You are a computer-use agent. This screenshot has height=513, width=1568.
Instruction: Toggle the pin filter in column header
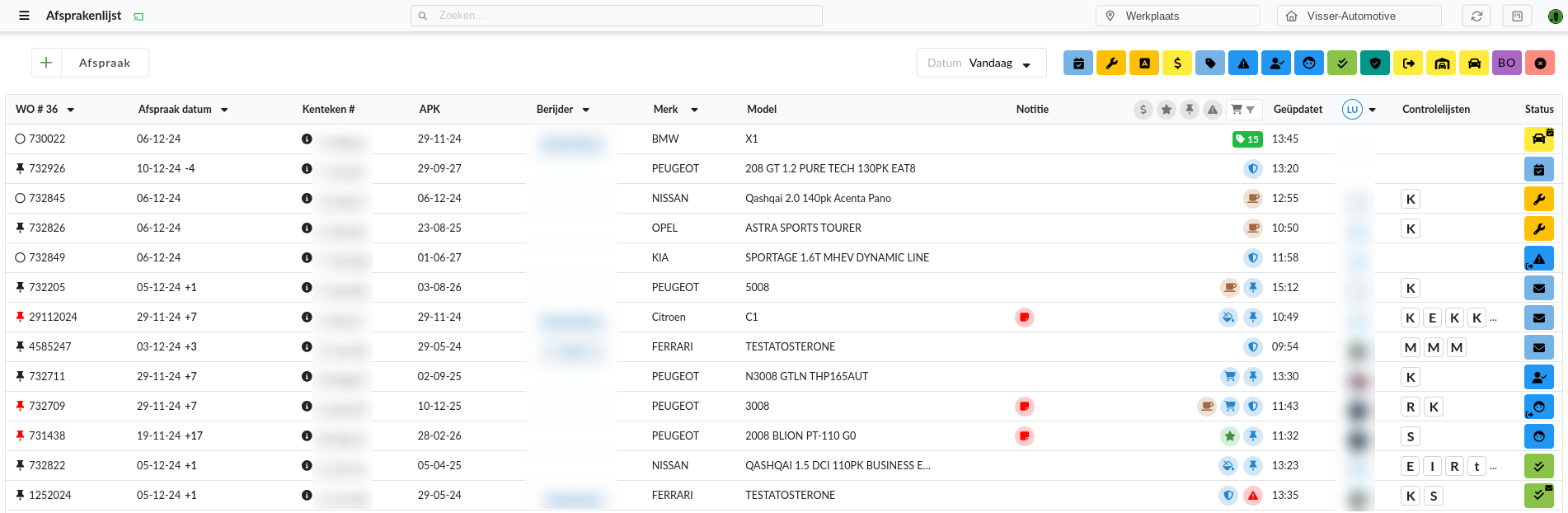1189,110
